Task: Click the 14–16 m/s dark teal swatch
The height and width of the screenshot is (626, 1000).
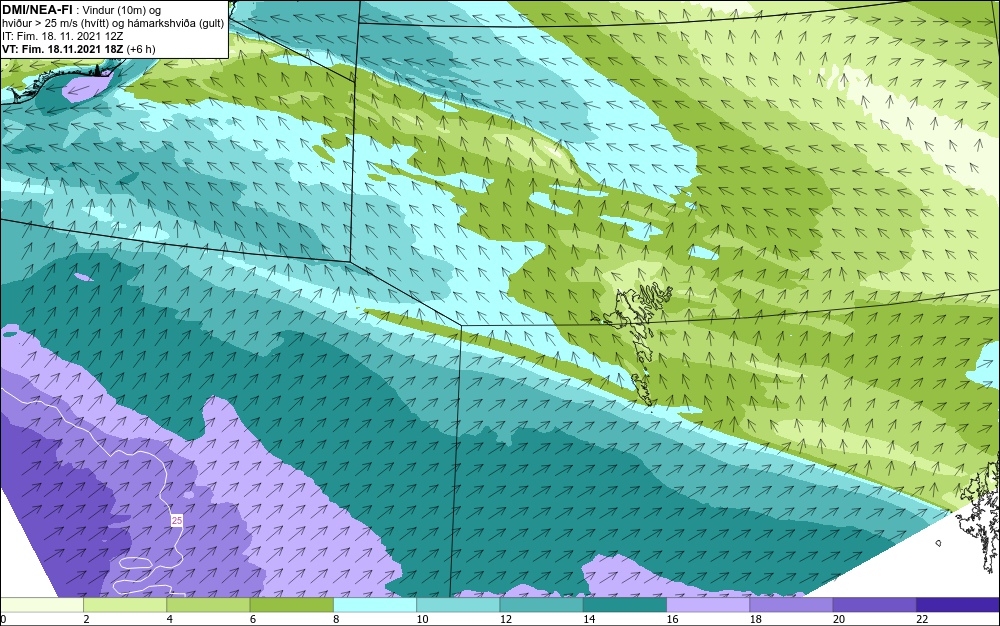Action: (625, 605)
